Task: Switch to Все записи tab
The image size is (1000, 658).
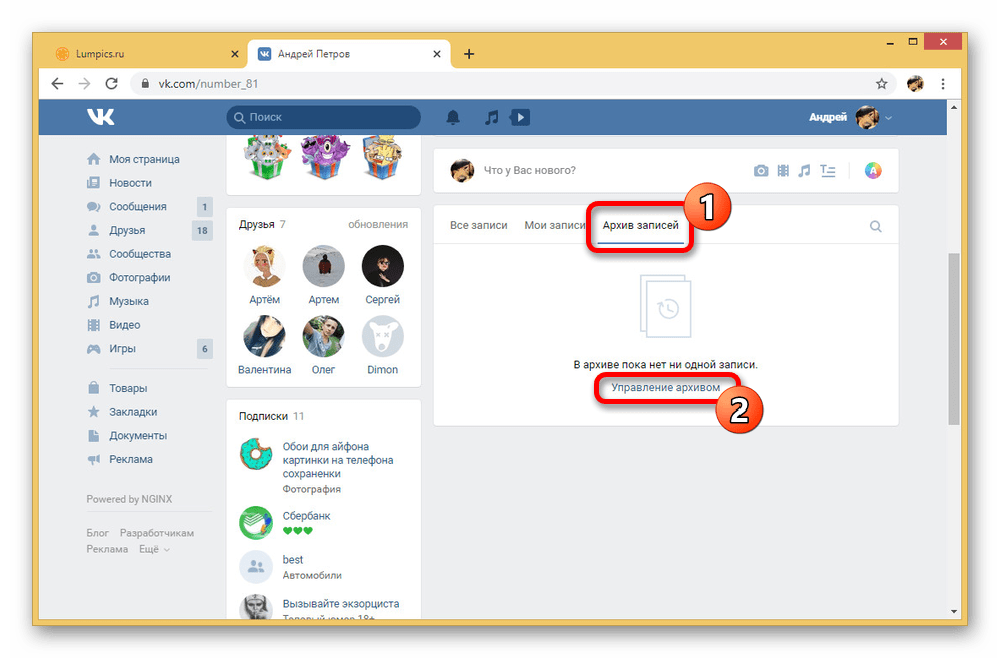Action: [x=478, y=225]
